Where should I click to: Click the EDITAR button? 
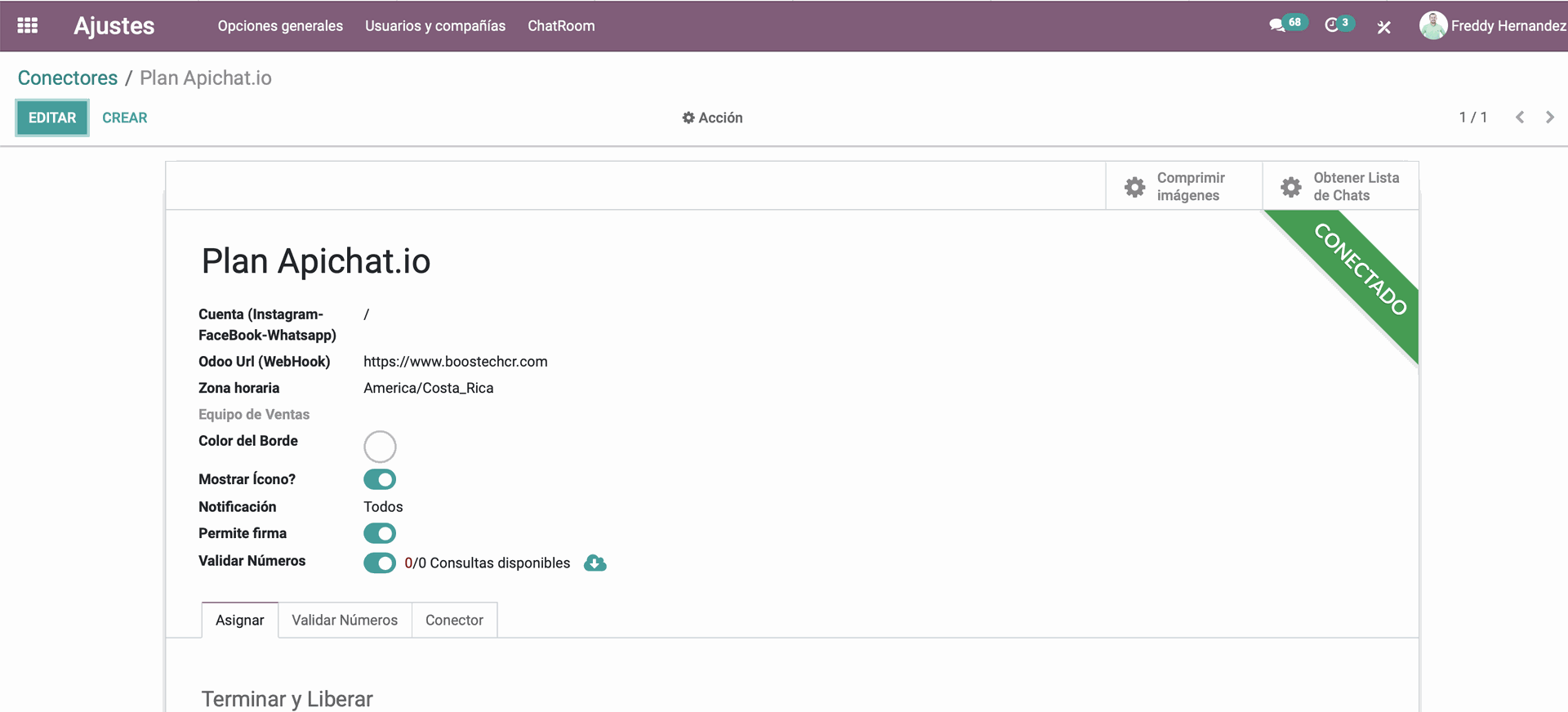(52, 118)
